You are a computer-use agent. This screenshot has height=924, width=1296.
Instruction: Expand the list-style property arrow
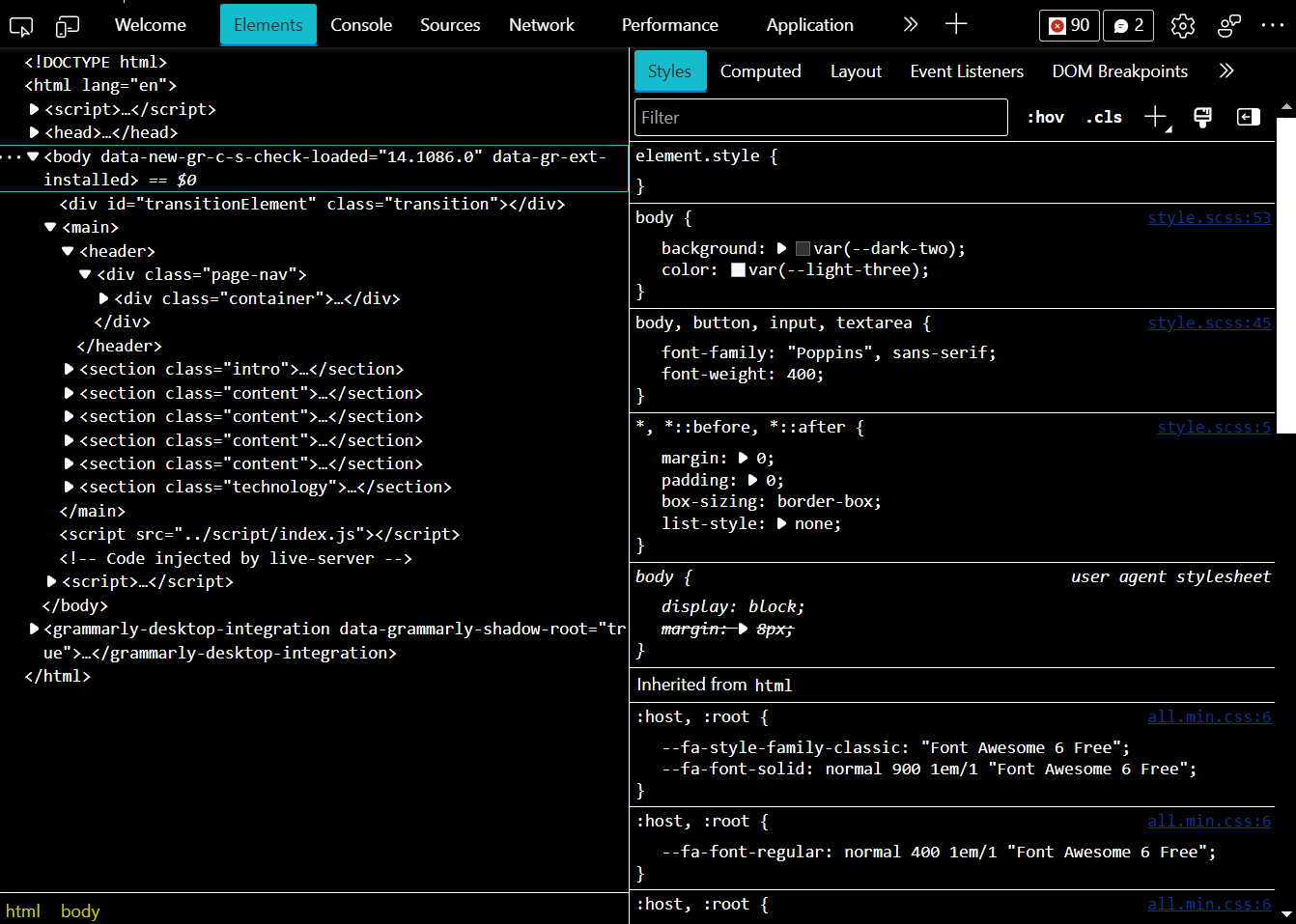782,524
